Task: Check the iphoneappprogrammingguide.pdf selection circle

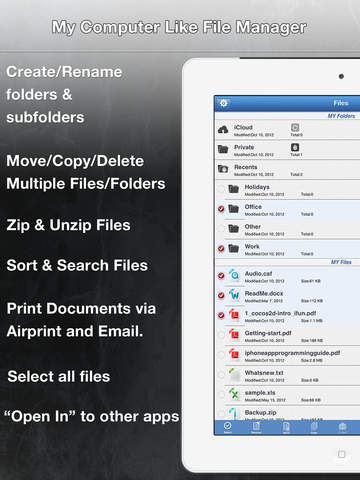Action: 221,355
